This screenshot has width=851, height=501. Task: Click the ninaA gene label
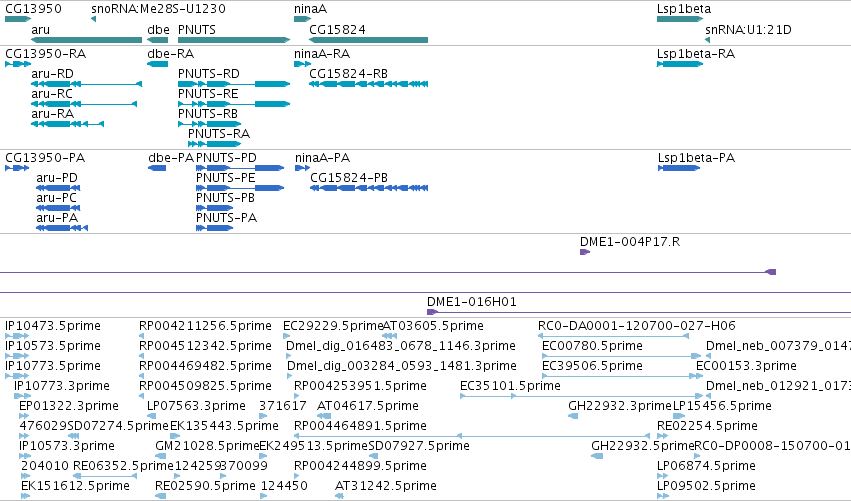(310, 9)
